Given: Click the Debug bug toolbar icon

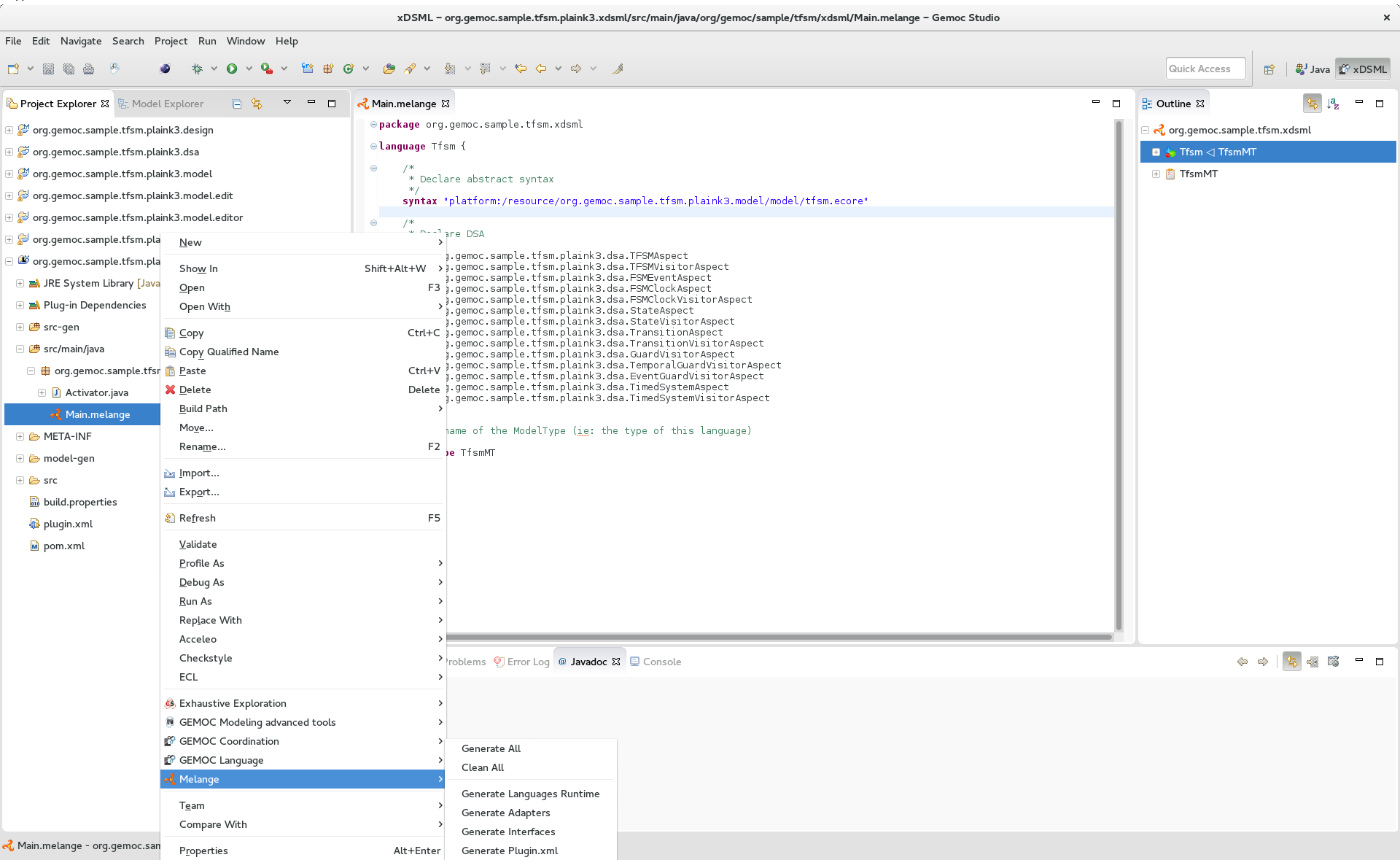Looking at the screenshot, I should (197, 69).
